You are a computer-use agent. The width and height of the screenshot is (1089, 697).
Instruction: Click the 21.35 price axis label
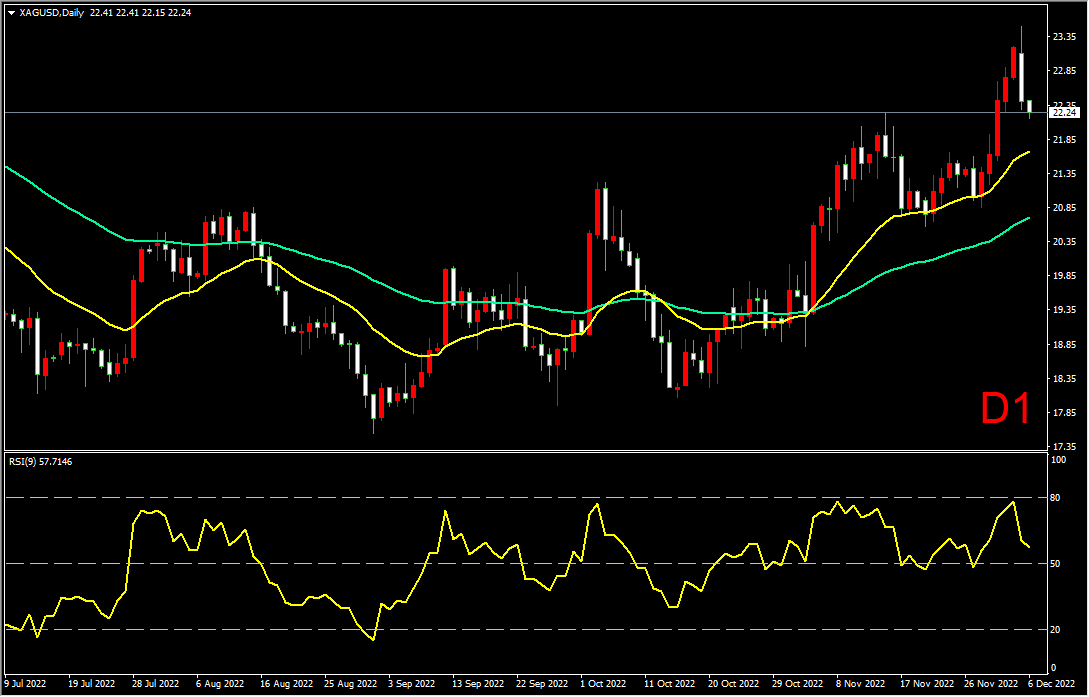click(1065, 174)
